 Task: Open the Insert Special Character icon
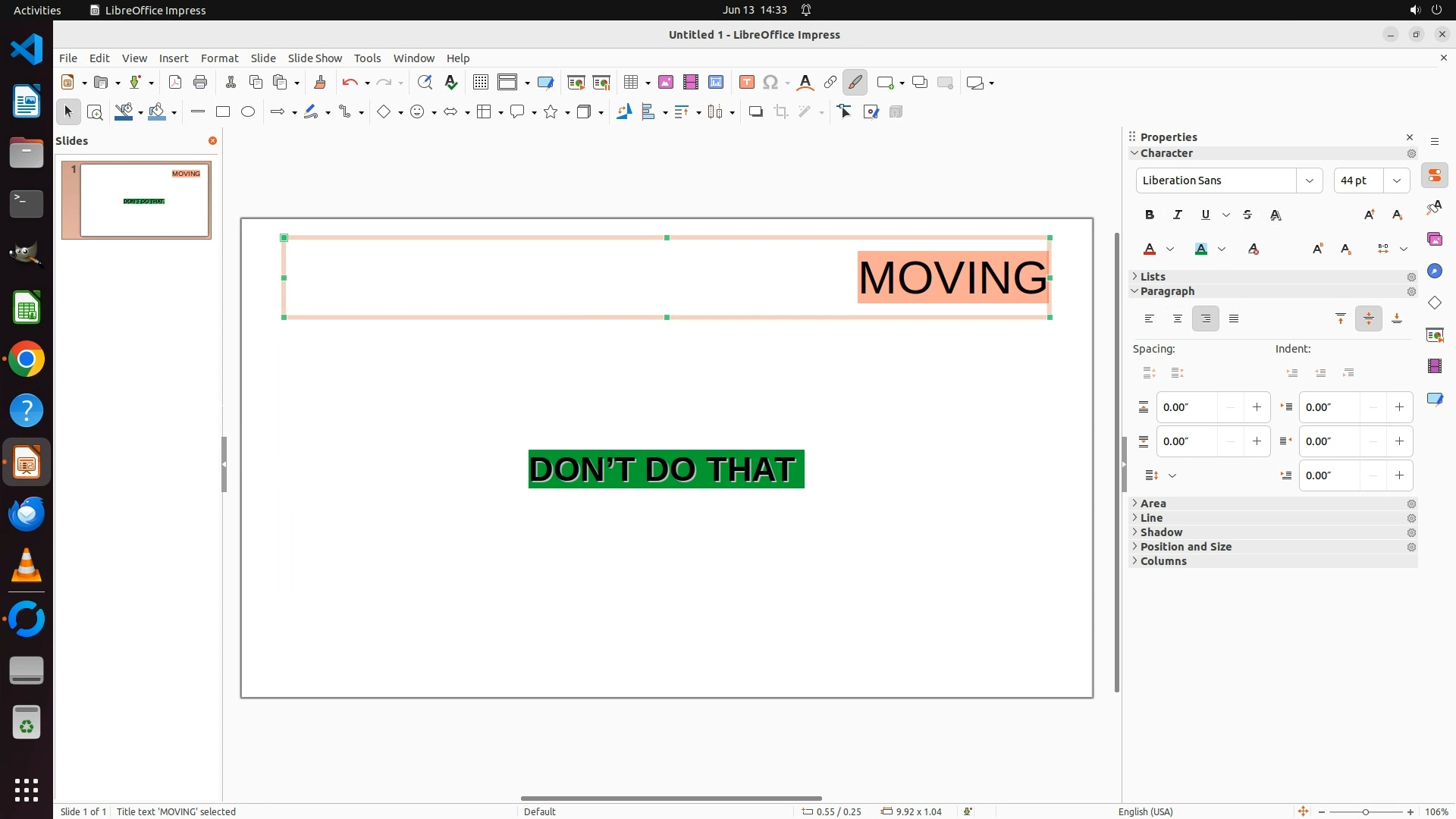[770, 83]
